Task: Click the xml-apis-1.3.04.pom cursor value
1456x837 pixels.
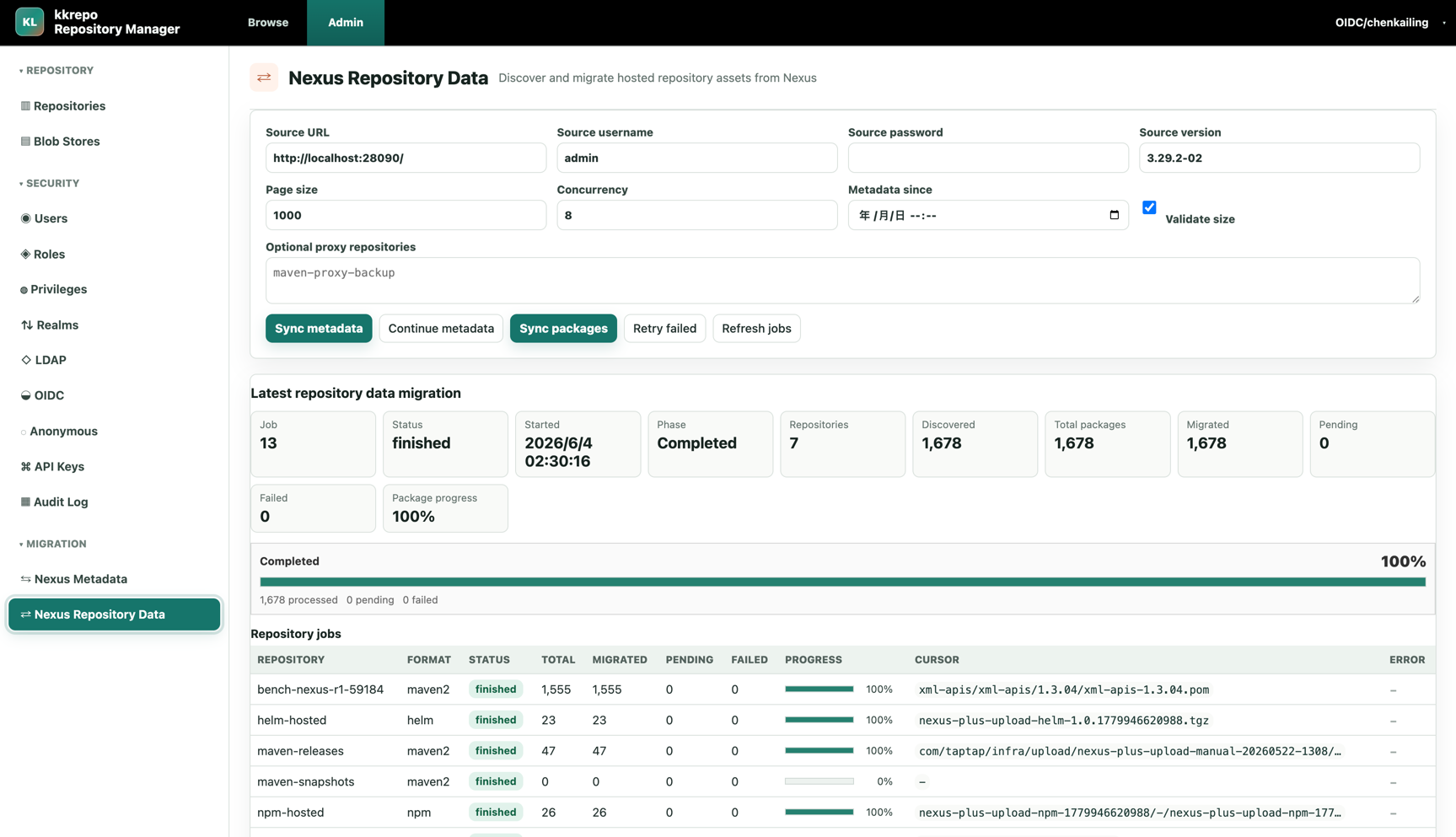Action: [x=1064, y=689]
